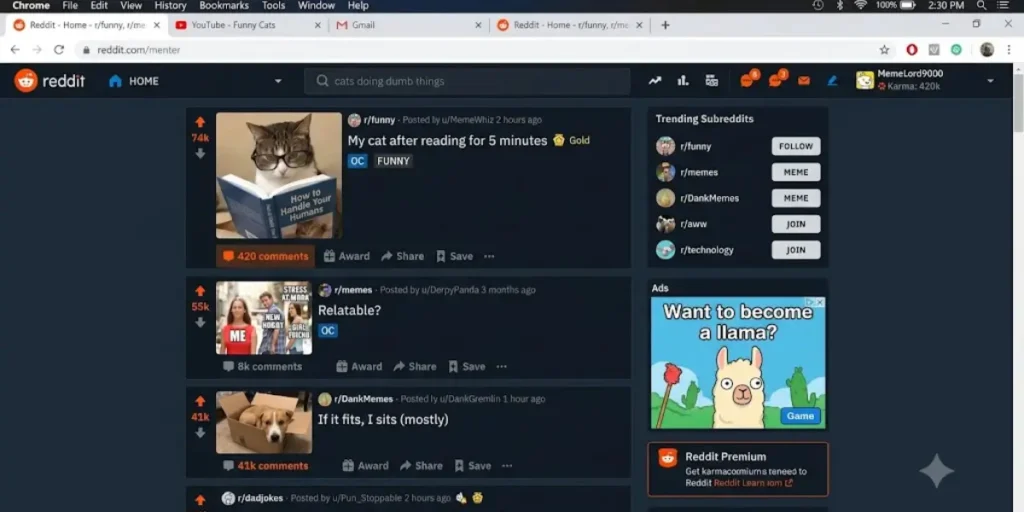Award the cat reading post
The image size is (1024, 512).
point(347,256)
